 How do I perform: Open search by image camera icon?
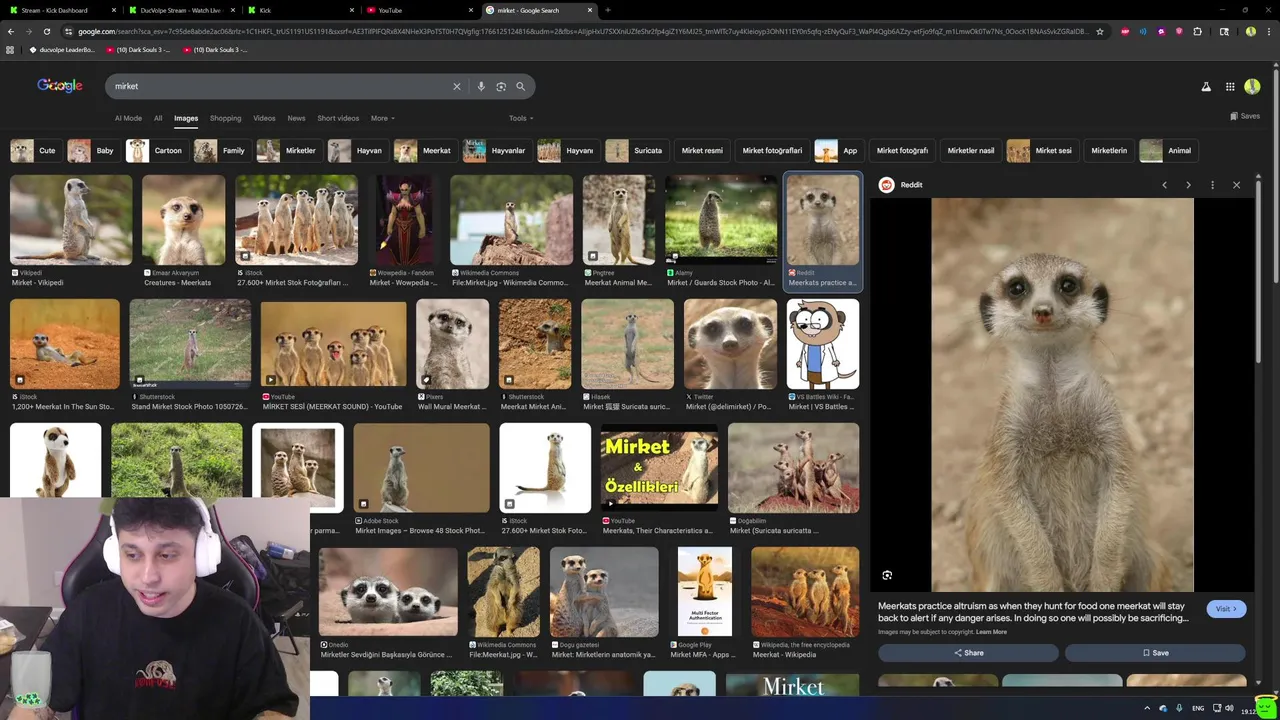click(501, 86)
